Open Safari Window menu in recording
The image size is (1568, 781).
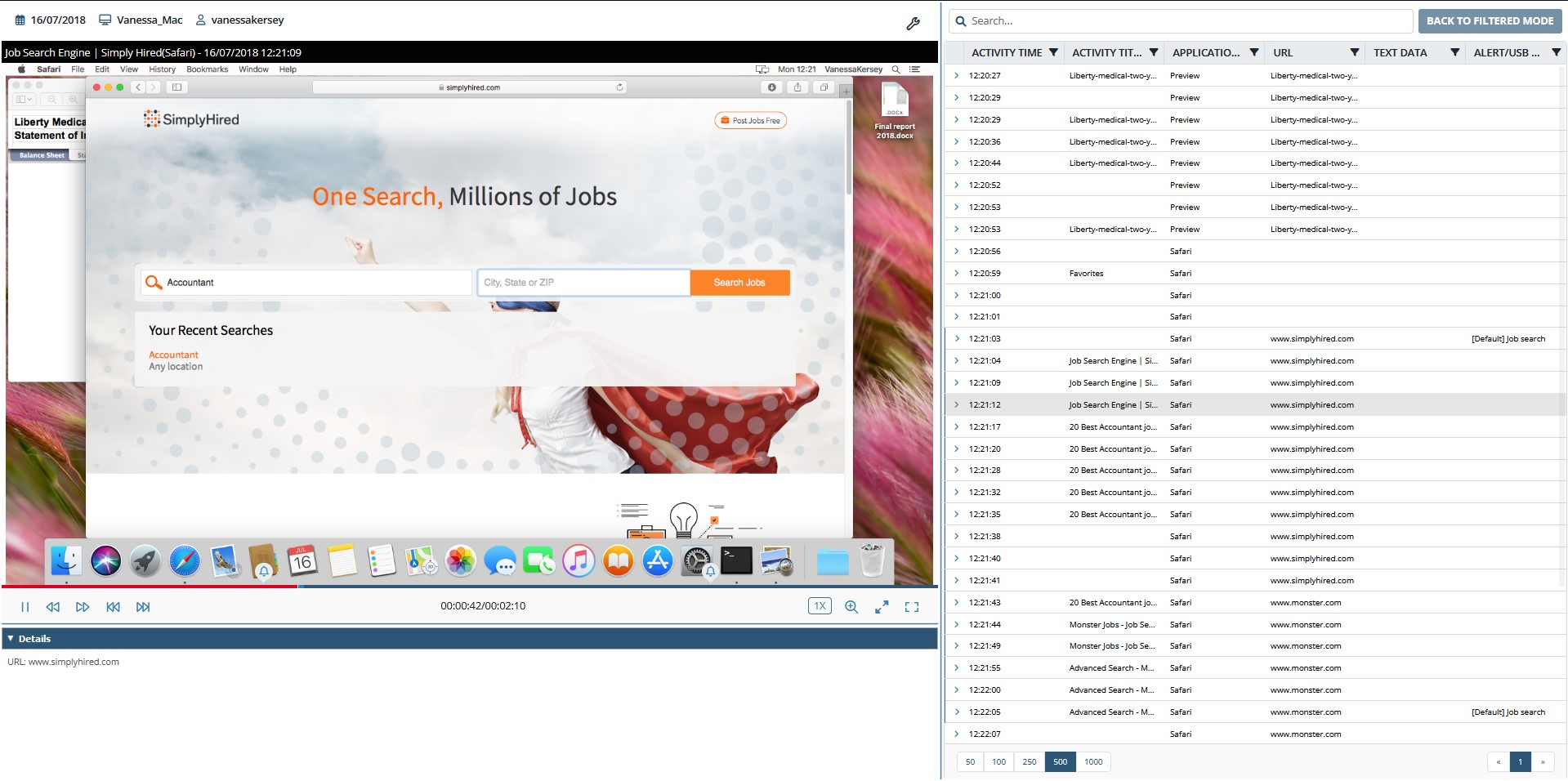(x=253, y=69)
